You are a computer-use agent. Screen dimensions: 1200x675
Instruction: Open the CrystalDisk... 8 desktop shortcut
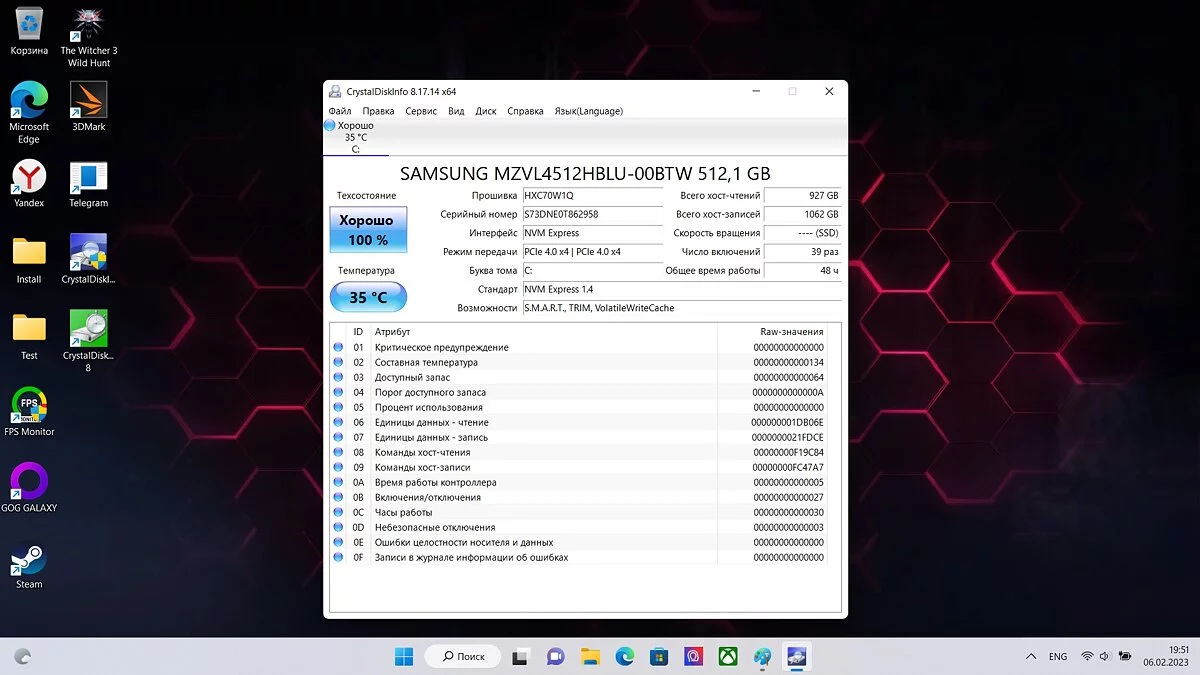point(89,341)
